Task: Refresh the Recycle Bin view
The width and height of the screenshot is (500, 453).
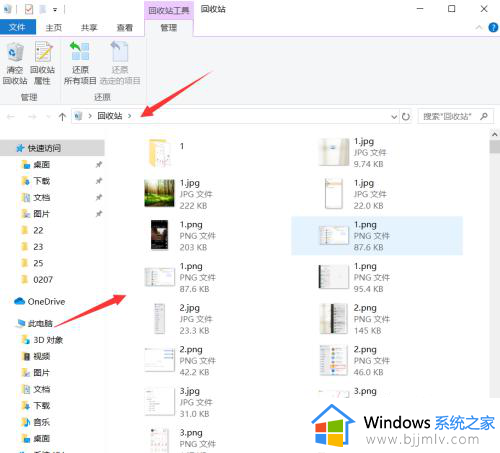Action: (406, 117)
